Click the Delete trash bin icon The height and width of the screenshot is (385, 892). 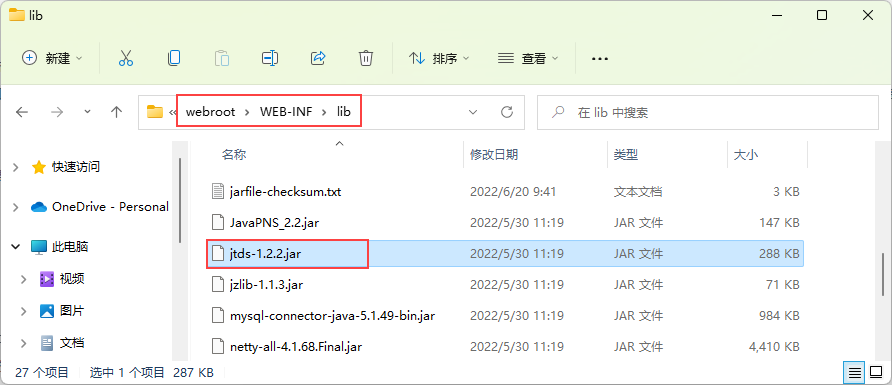pyautogui.click(x=366, y=58)
